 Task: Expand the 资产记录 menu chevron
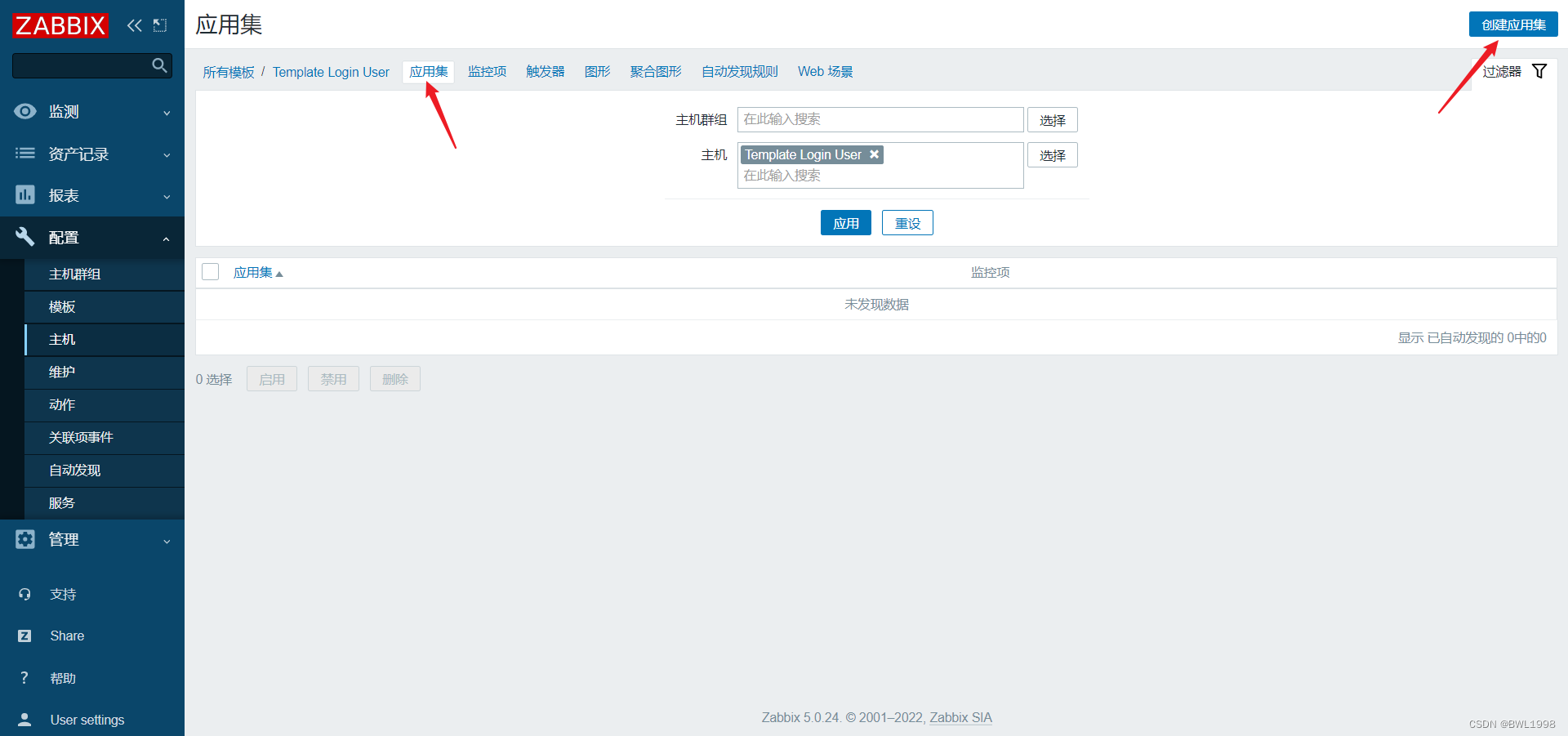tap(167, 154)
